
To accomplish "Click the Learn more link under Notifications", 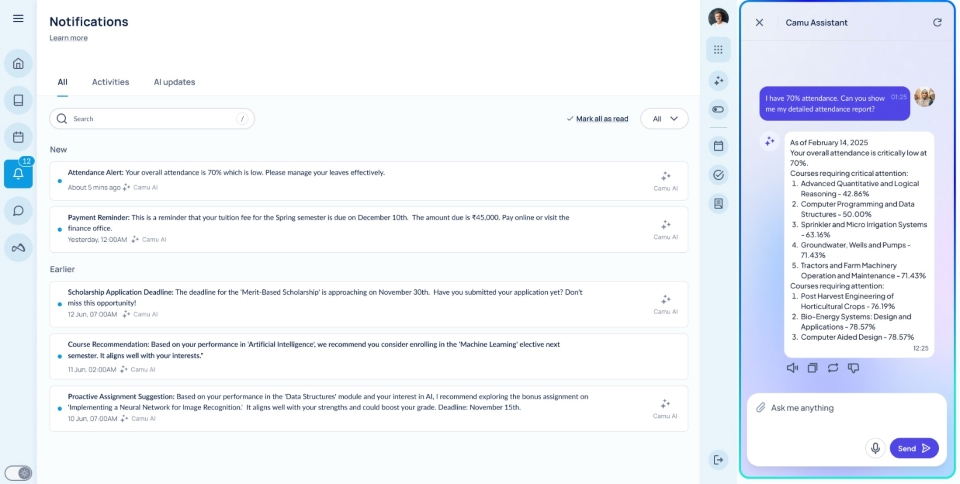I will [x=68, y=38].
